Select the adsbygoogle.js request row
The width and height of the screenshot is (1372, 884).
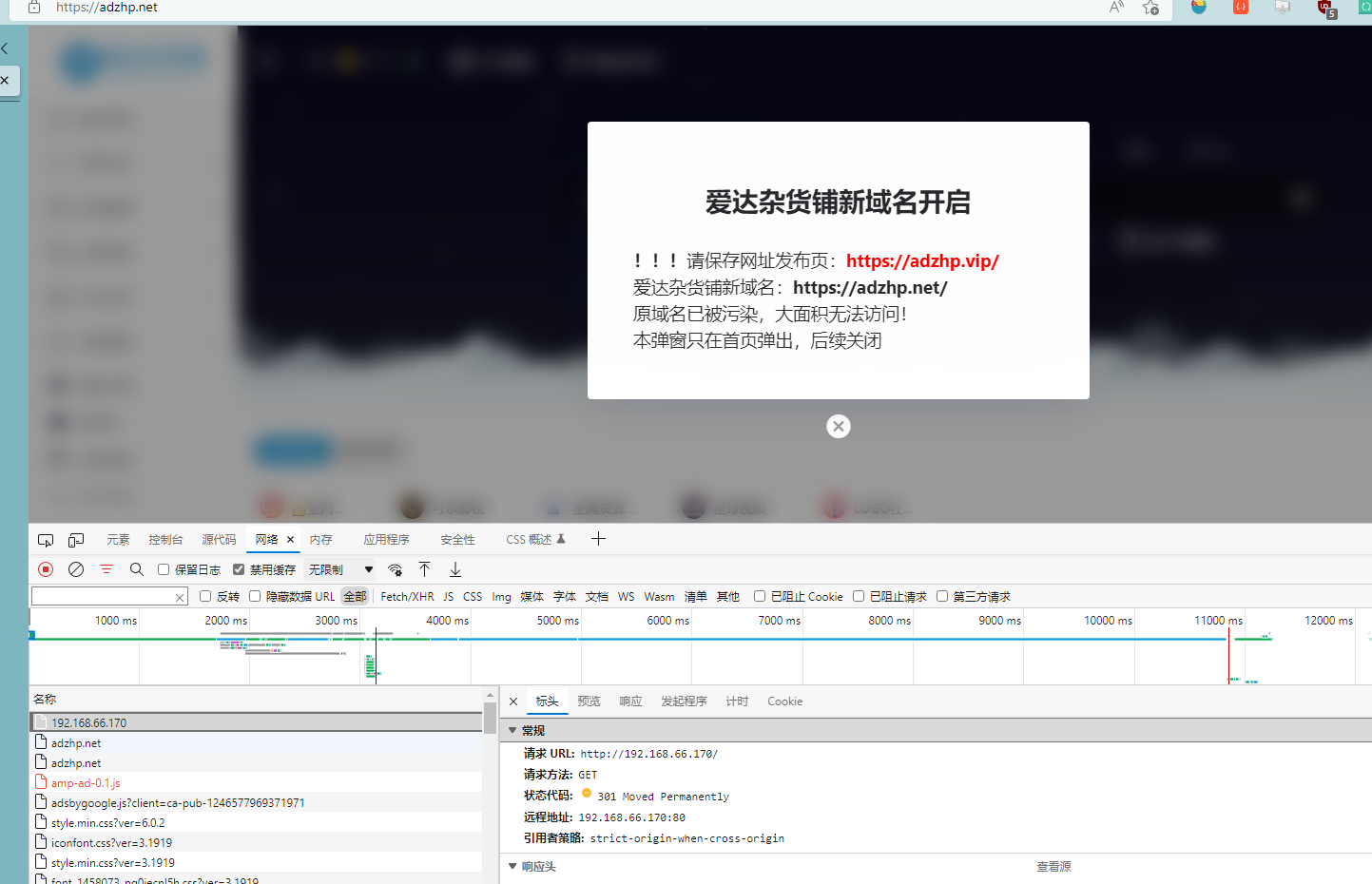tap(257, 802)
